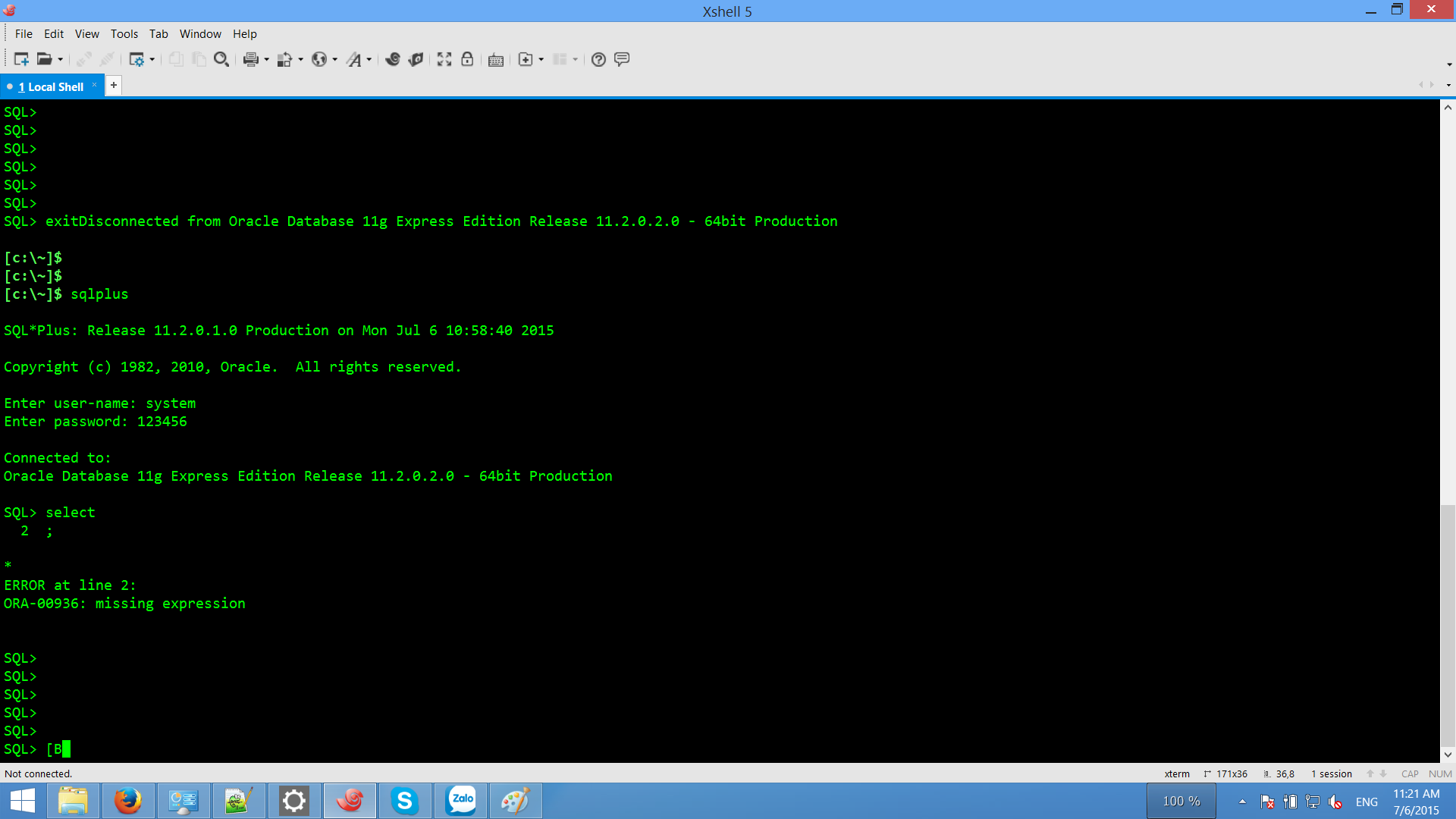Click the '171x36' terminal size status
The width and height of the screenshot is (1456, 819).
[x=1225, y=773]
